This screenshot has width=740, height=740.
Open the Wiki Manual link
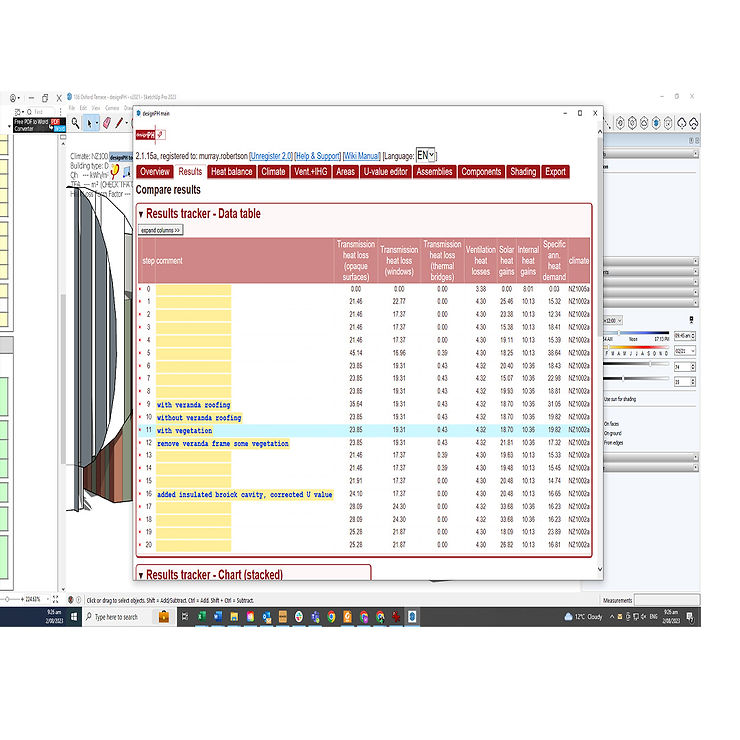coord(362,156)
